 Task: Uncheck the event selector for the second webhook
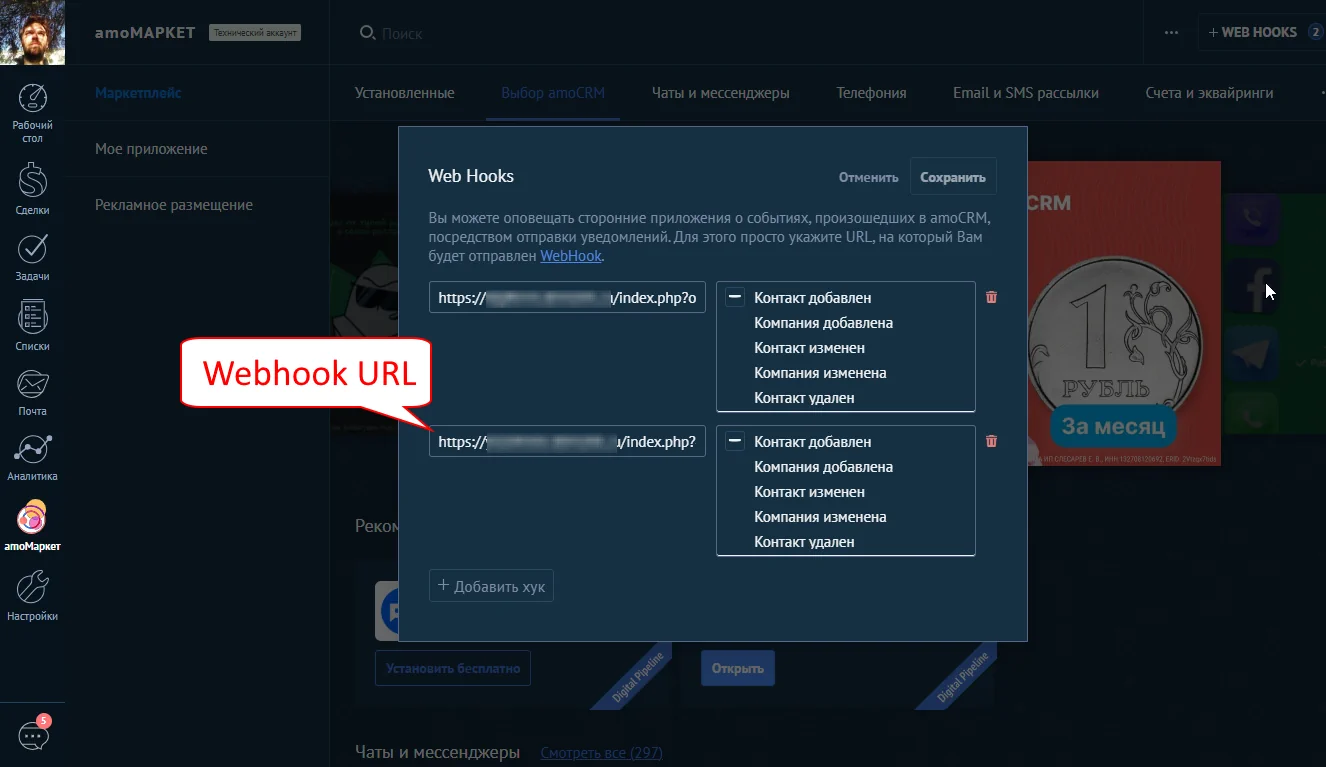(737, 441)
